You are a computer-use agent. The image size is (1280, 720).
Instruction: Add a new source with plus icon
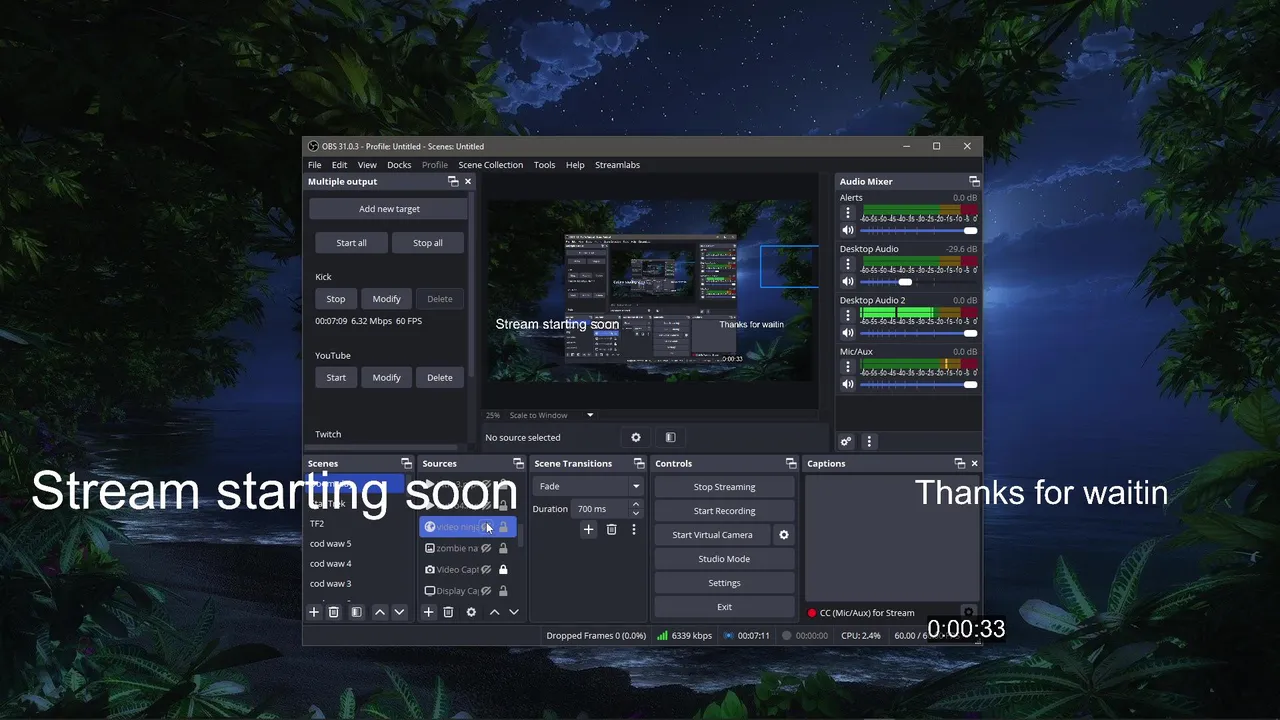coord(428,612)
